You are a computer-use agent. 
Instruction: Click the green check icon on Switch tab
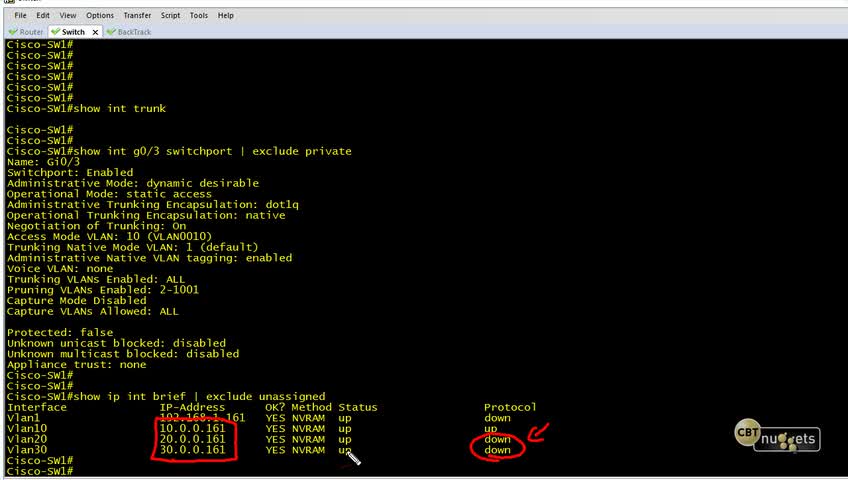tap(55, 32)
